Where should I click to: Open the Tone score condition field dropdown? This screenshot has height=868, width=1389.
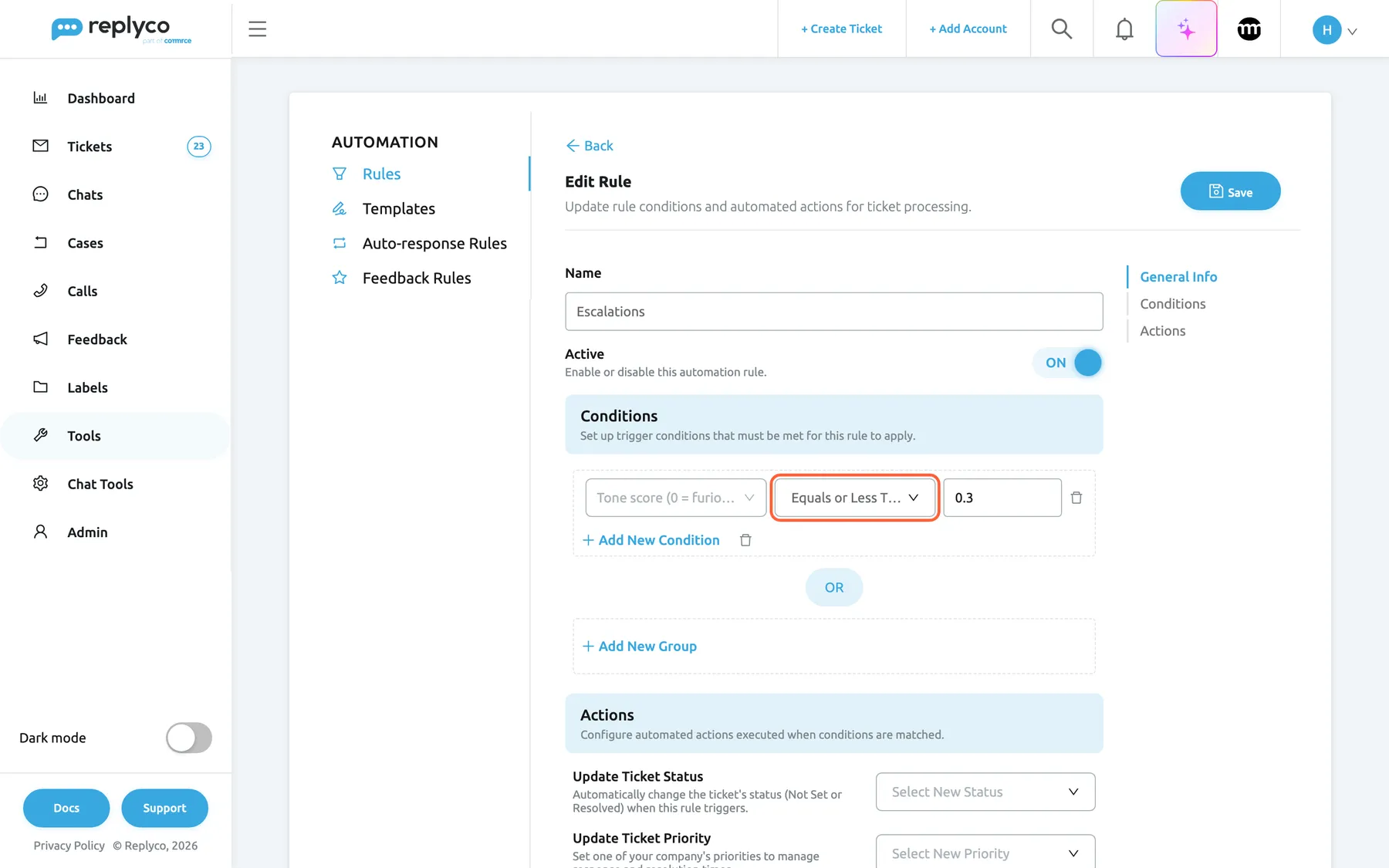click(x=676, y=498)
